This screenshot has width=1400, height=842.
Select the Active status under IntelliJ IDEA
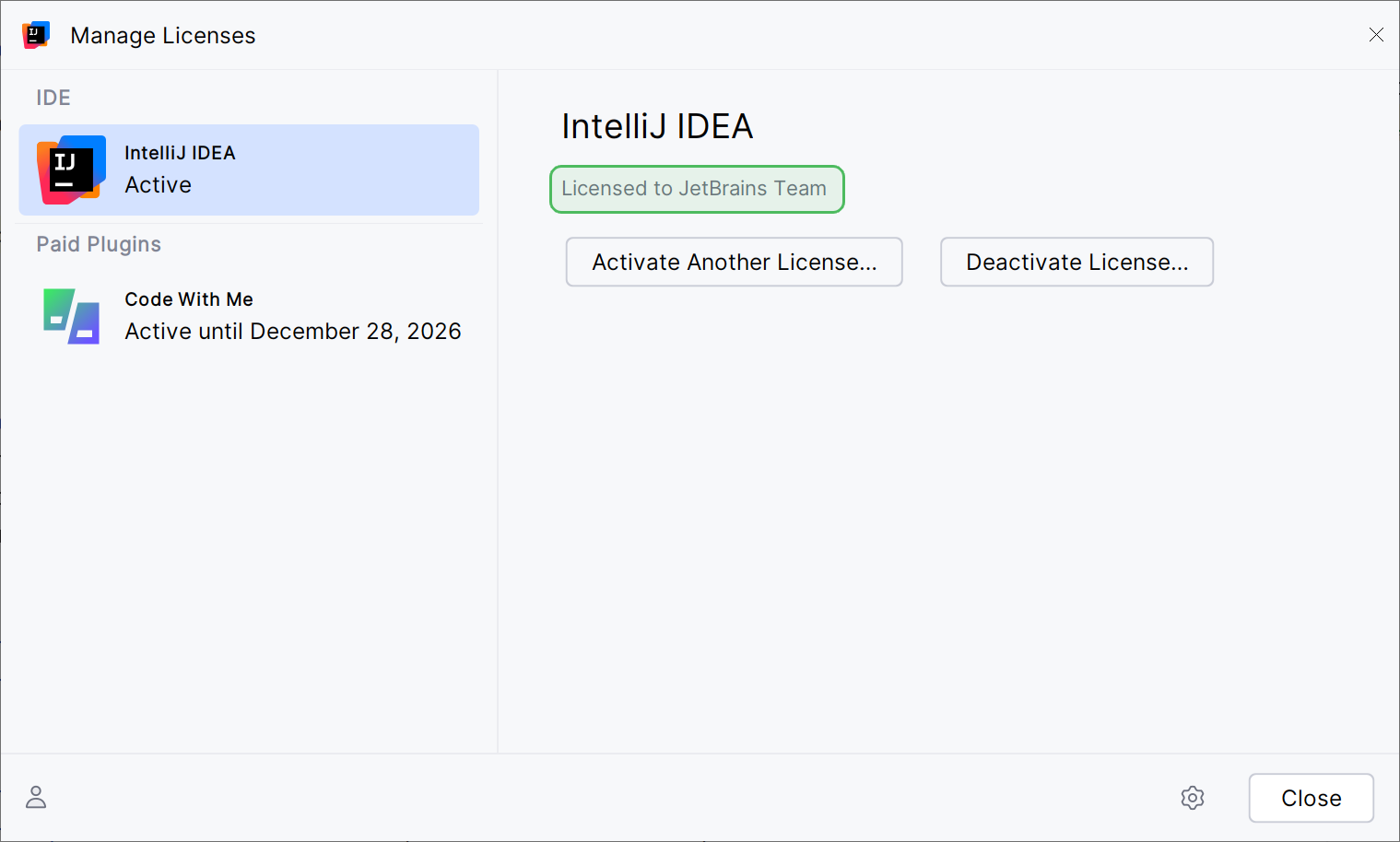coord(158,184)
